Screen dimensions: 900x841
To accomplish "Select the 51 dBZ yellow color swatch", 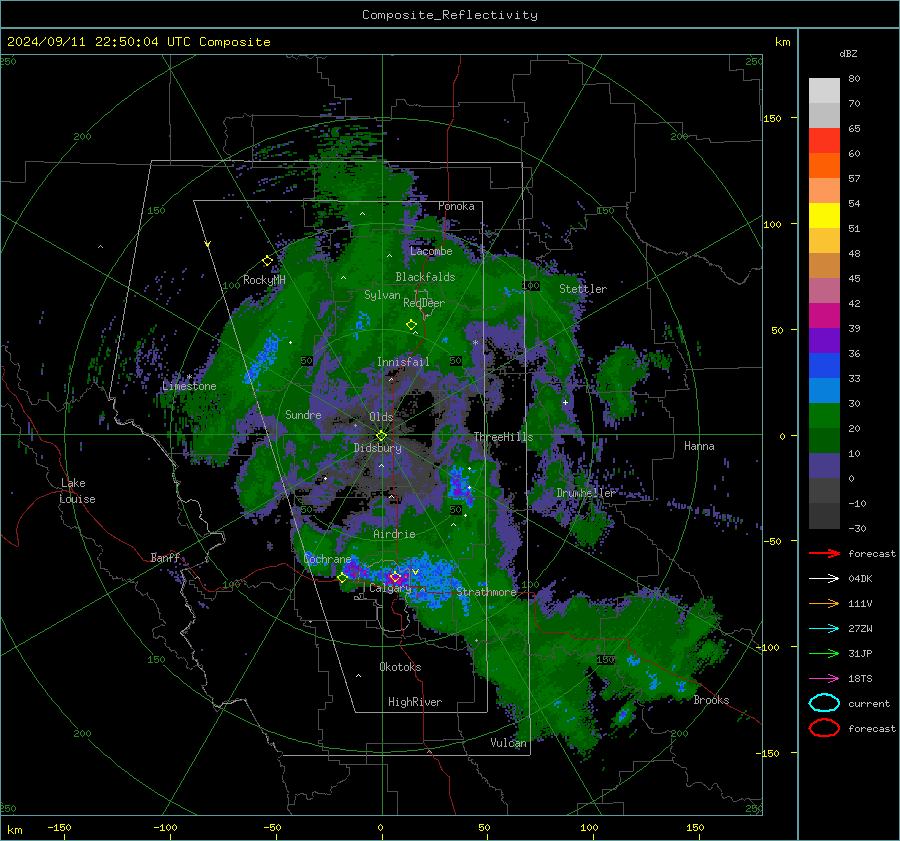I will 824,216.
